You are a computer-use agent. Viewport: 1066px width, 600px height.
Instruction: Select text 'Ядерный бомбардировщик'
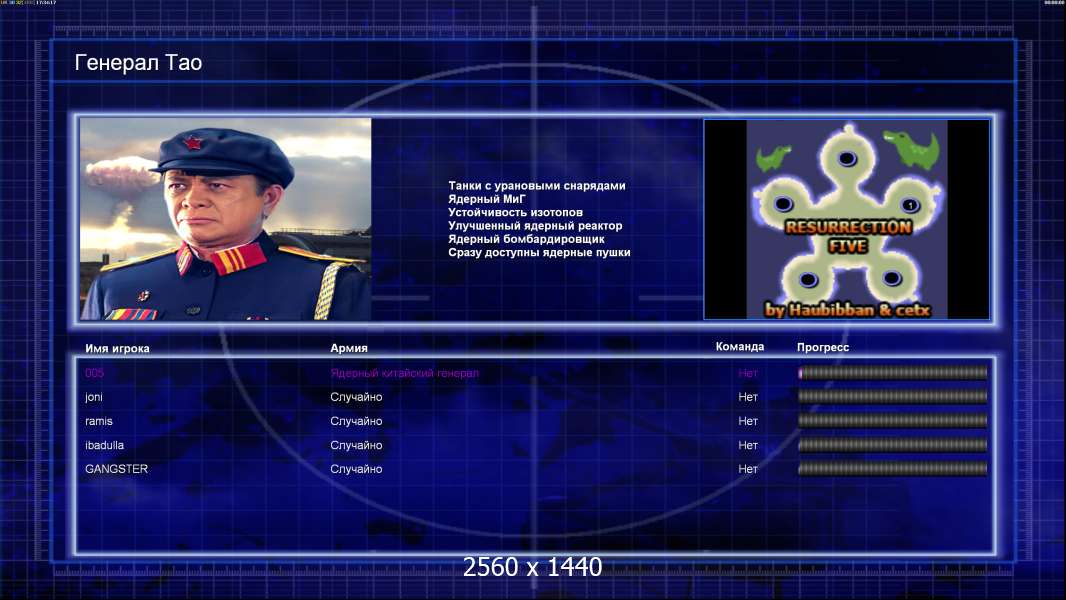[526, 239]
